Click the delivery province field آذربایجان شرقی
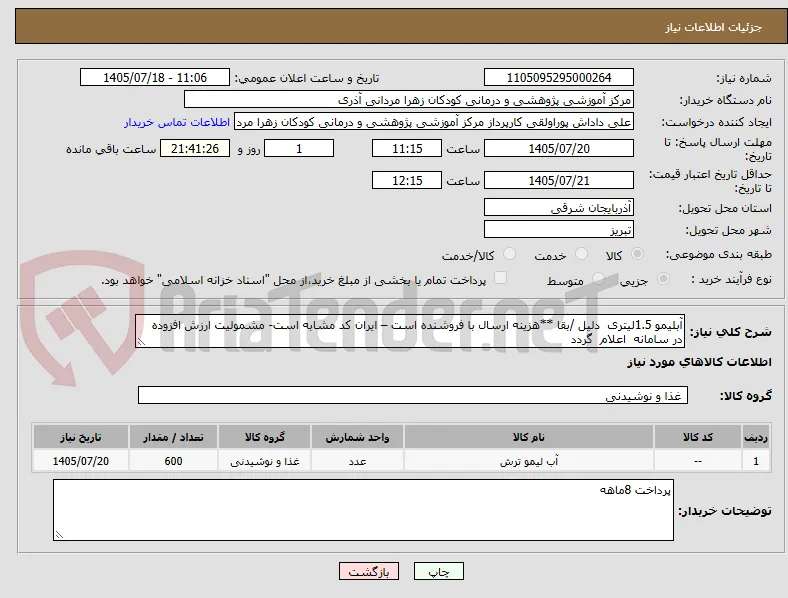The height and width of the screenshot is (598, 788). pyautogui.click(x=559, y=207)
